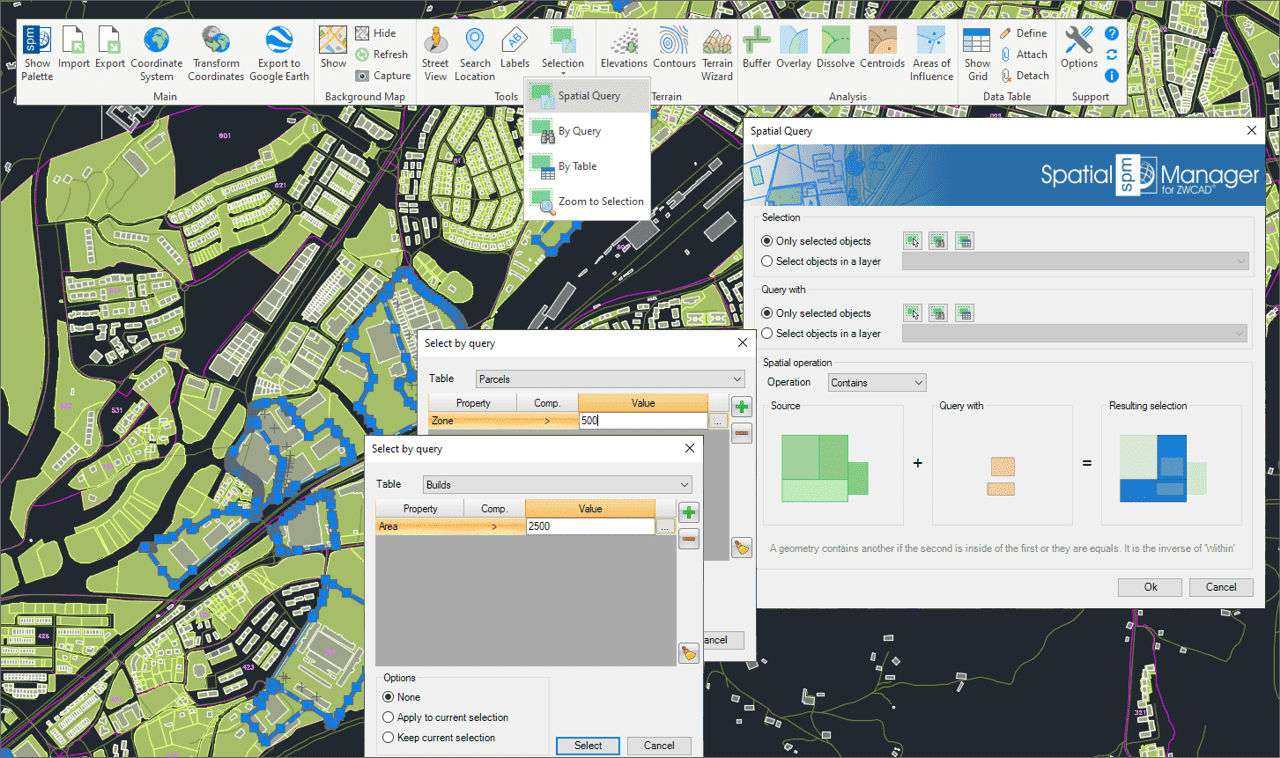Click the blue help question icon

coord(1111,33)
